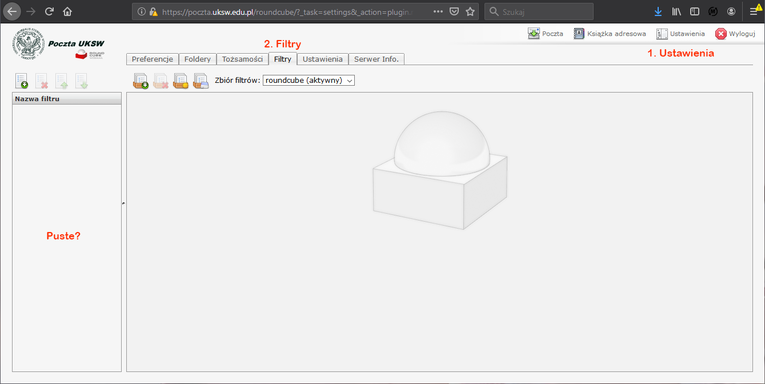The height and width of the screenshot is (384, 765).
Task: Open Poczta in the top navigation
Action: [x=545, y=34]
